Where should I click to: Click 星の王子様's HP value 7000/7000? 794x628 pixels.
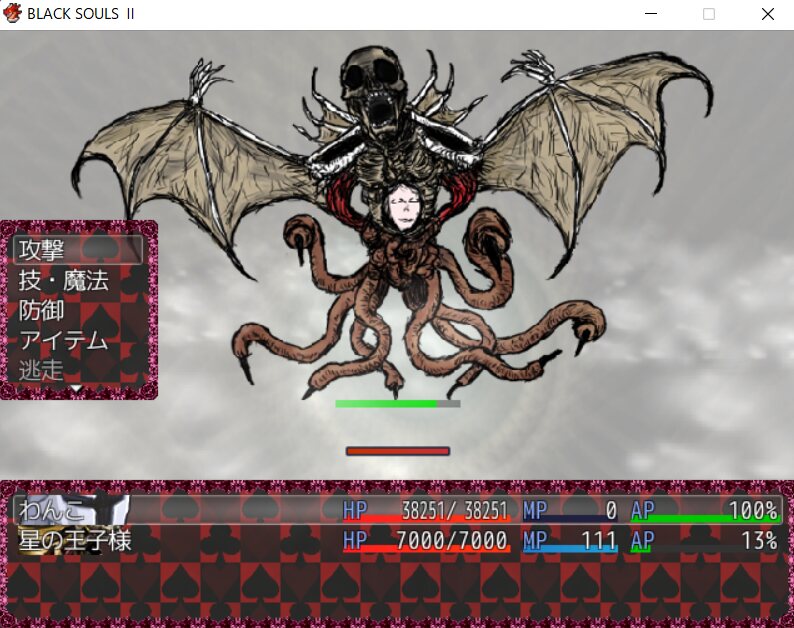point(451,540)
